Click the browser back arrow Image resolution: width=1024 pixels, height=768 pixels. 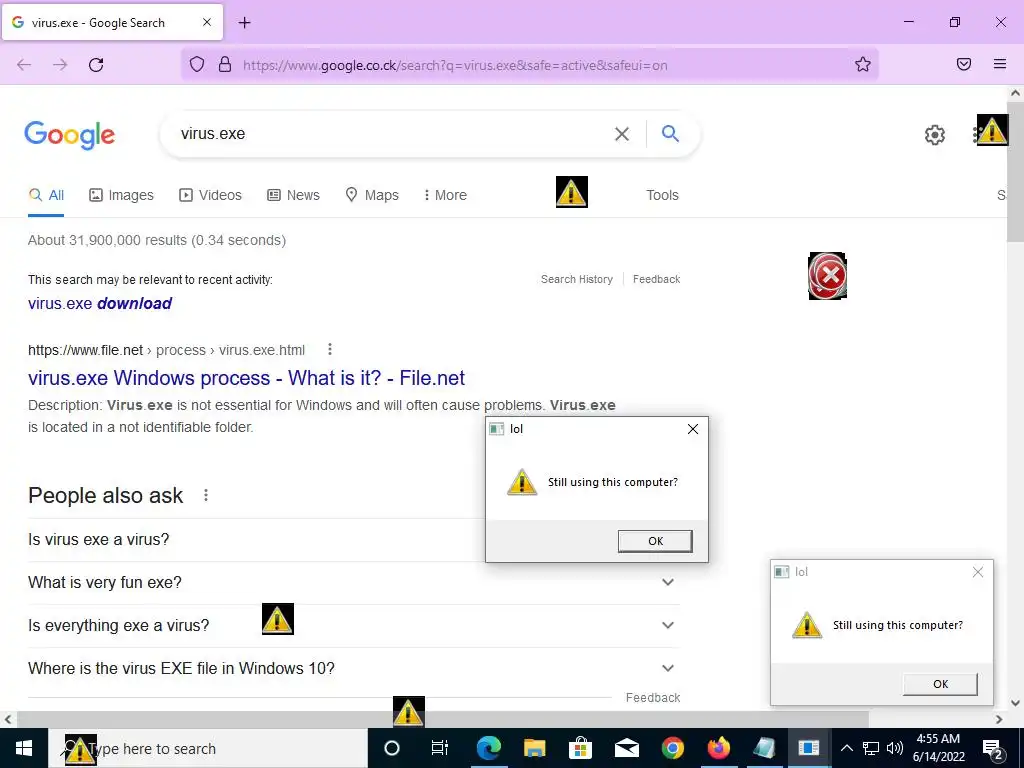pyautogui.click(x=24, y=65)
